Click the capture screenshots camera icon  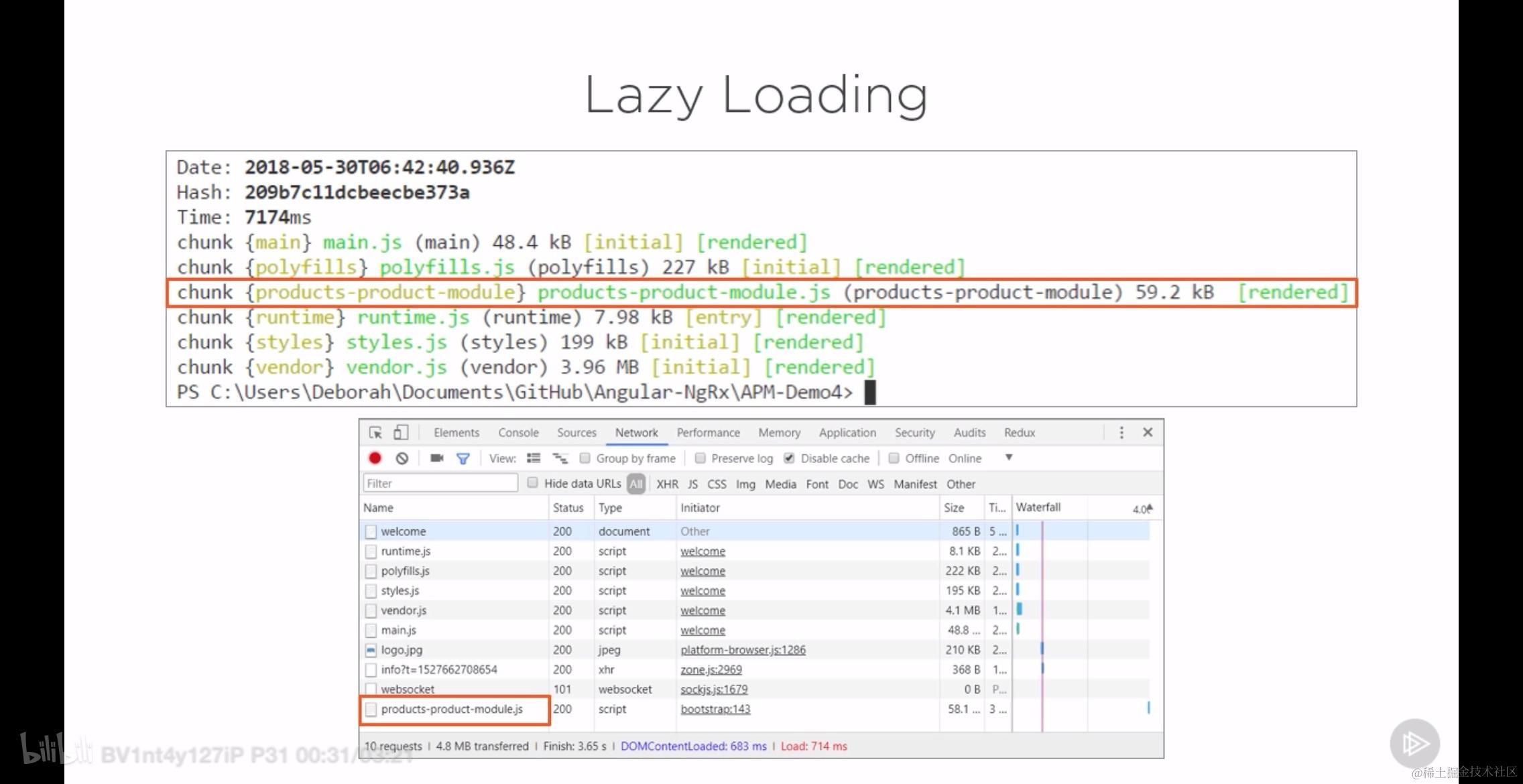(437, 458)
